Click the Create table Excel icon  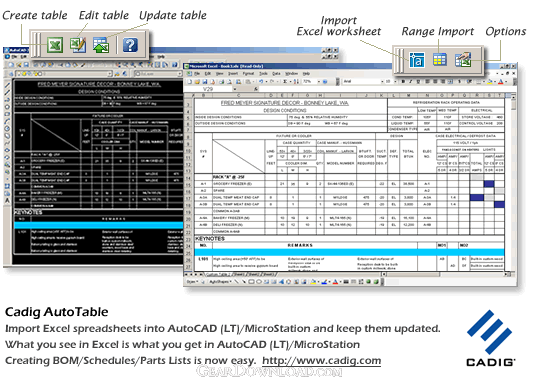tap(55, 45)
